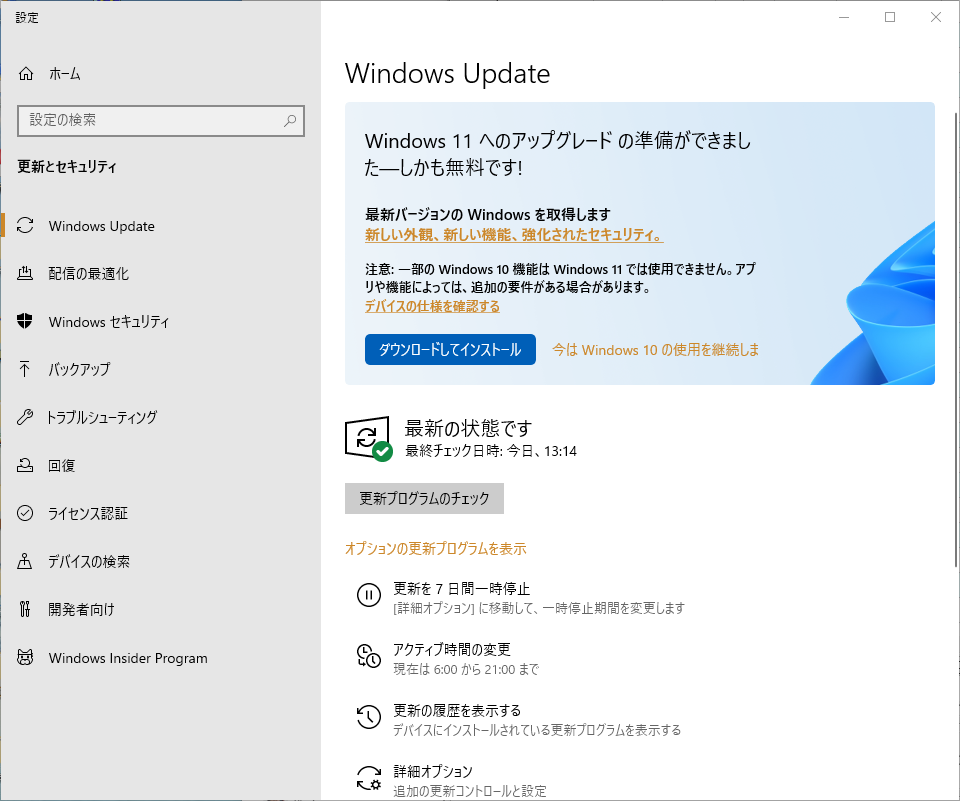
Task: Select Windows Update in the sidebar
Action: pos(160,225)
